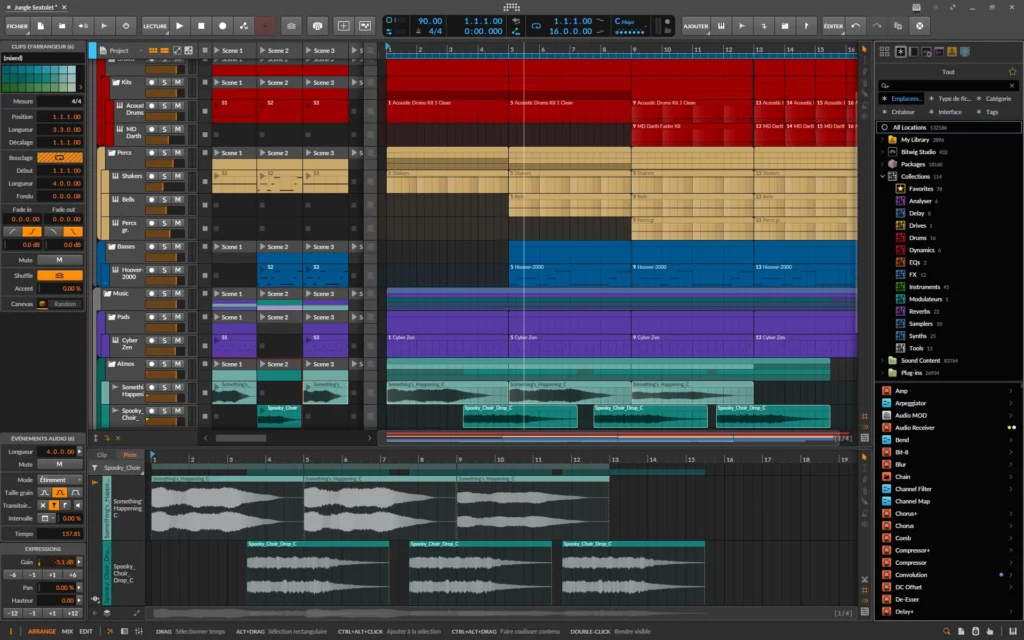Click the round X icon beside ÉDITER
Screen dimensions: 1024x640
(920, 26)
